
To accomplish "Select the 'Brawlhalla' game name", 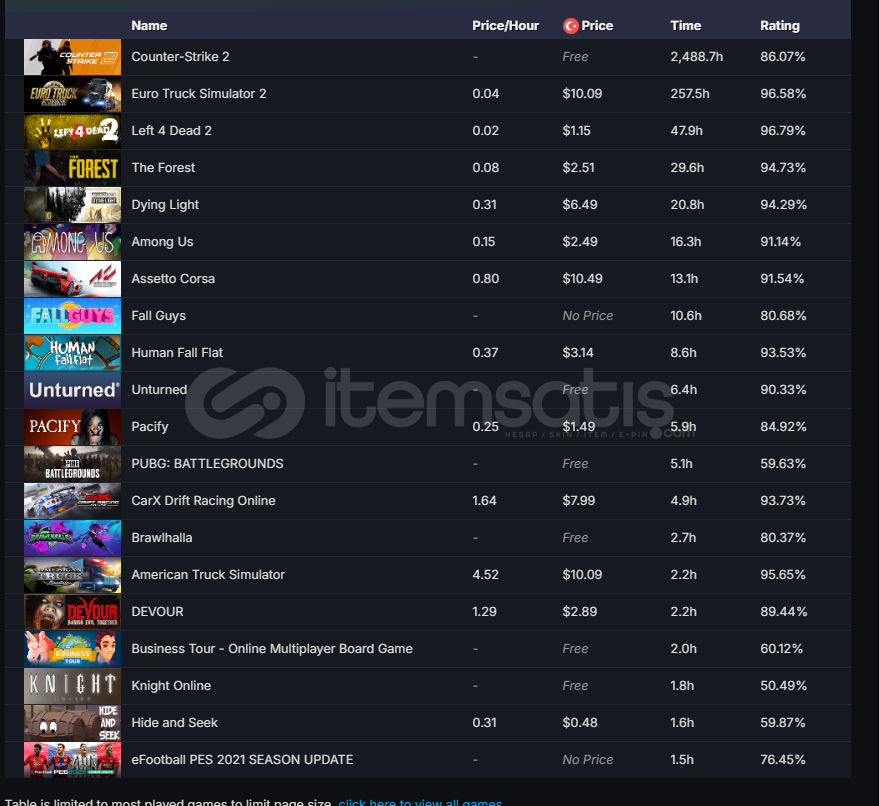I will point(161,538).
